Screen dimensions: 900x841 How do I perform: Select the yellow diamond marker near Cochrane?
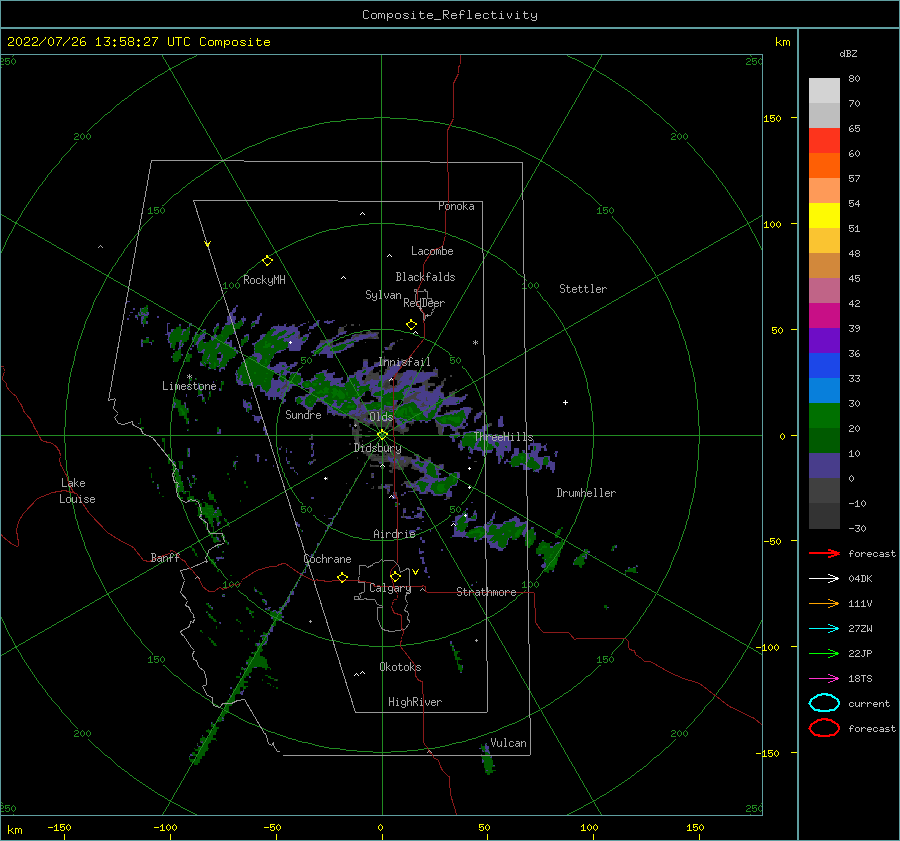coord(343,577)
